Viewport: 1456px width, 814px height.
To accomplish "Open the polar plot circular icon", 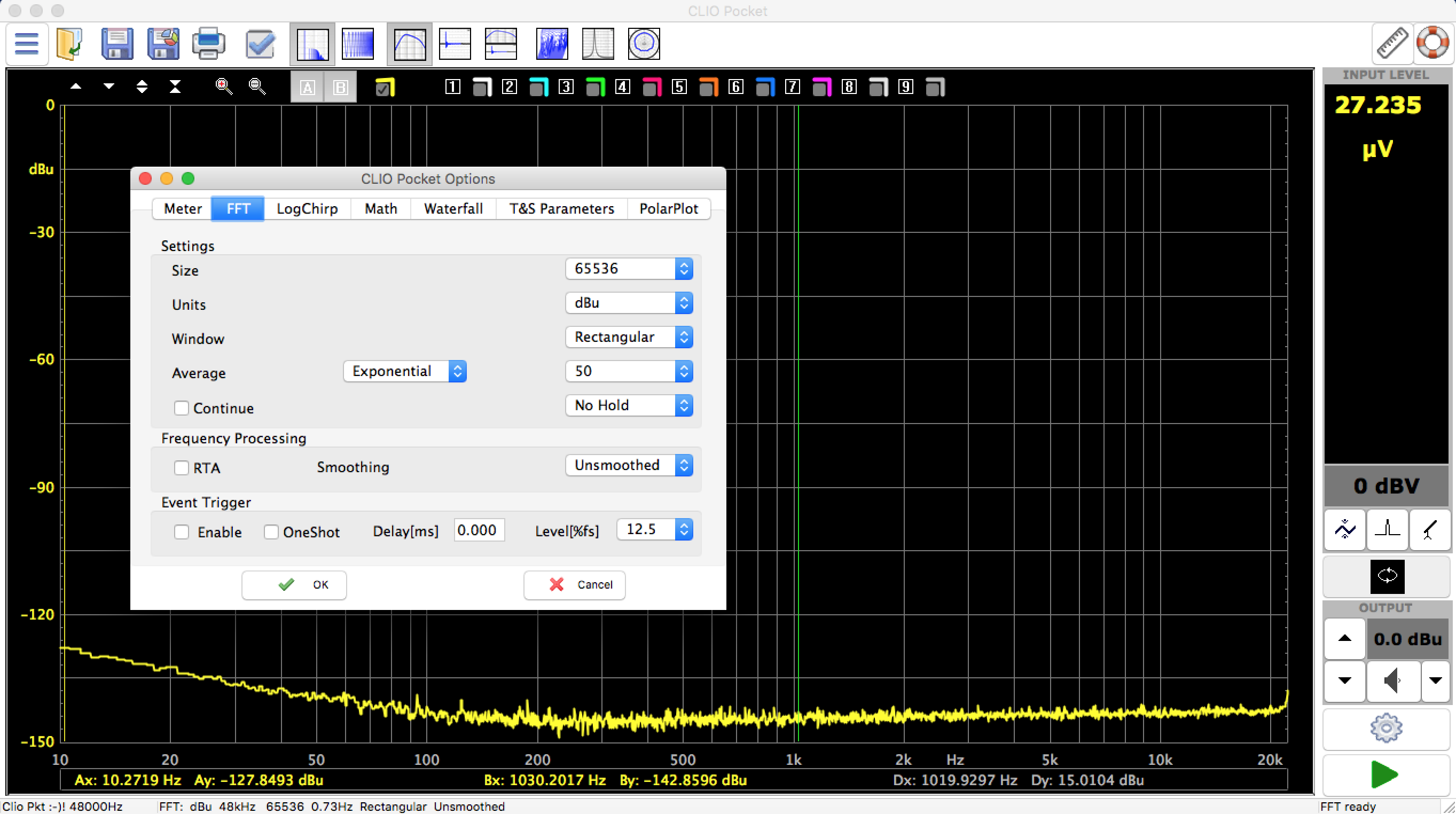I will point(644,43).
